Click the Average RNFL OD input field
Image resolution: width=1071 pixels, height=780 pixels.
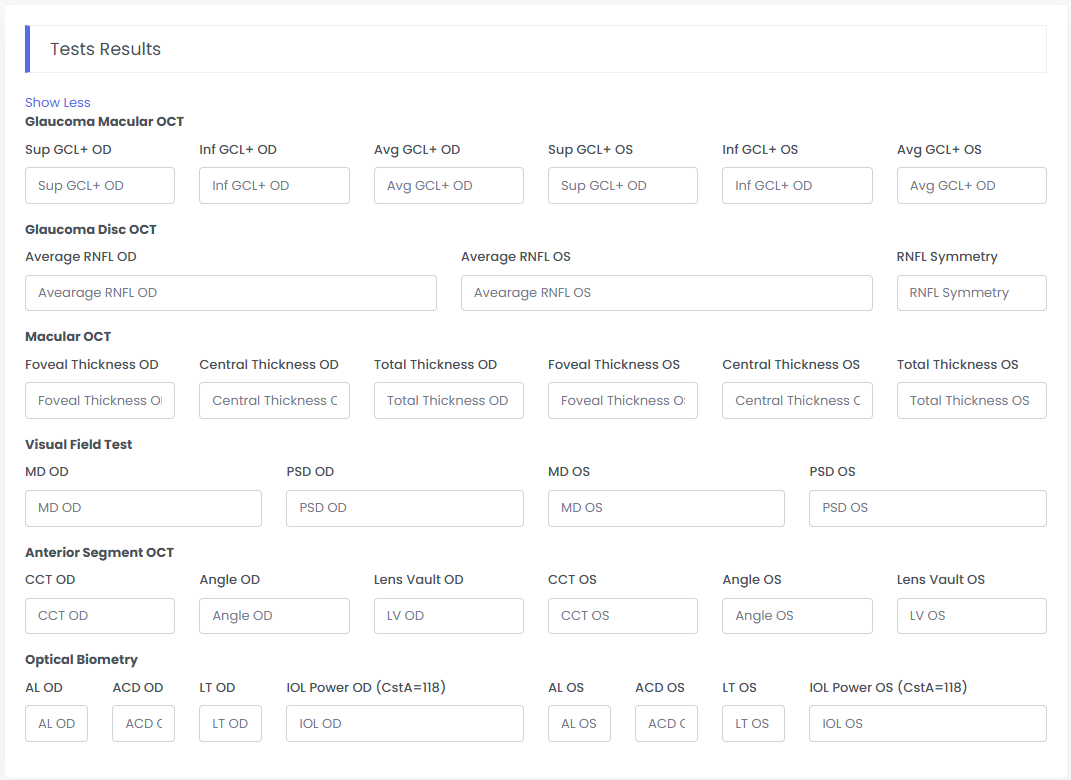click(230, 293)
